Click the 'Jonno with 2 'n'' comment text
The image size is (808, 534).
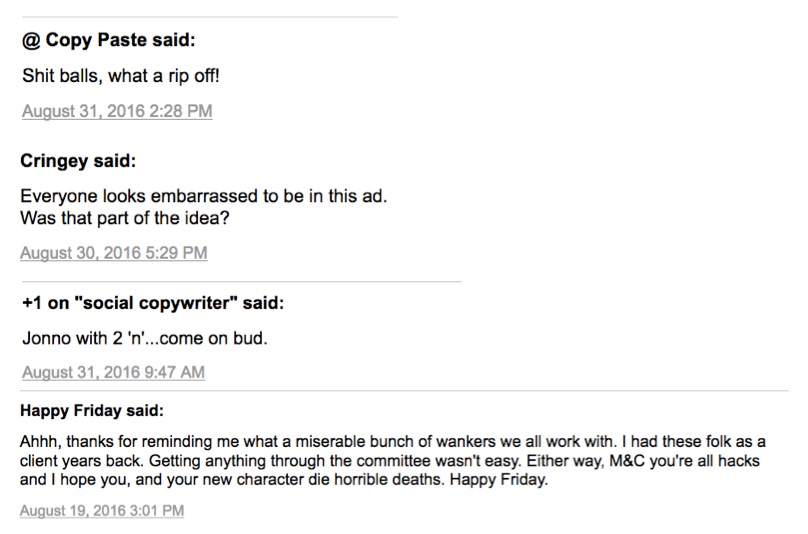[145, 338]
